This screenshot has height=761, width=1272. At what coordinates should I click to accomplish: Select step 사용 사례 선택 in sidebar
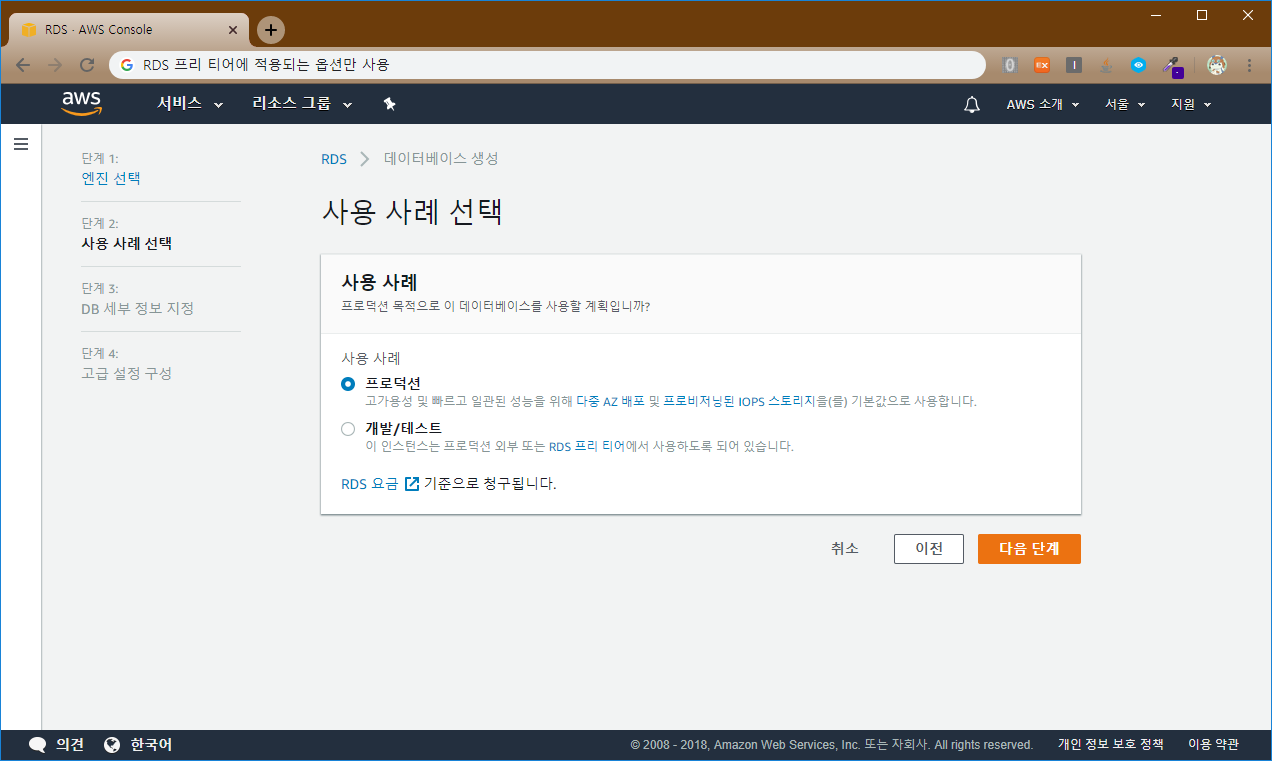tap(126, 244)
